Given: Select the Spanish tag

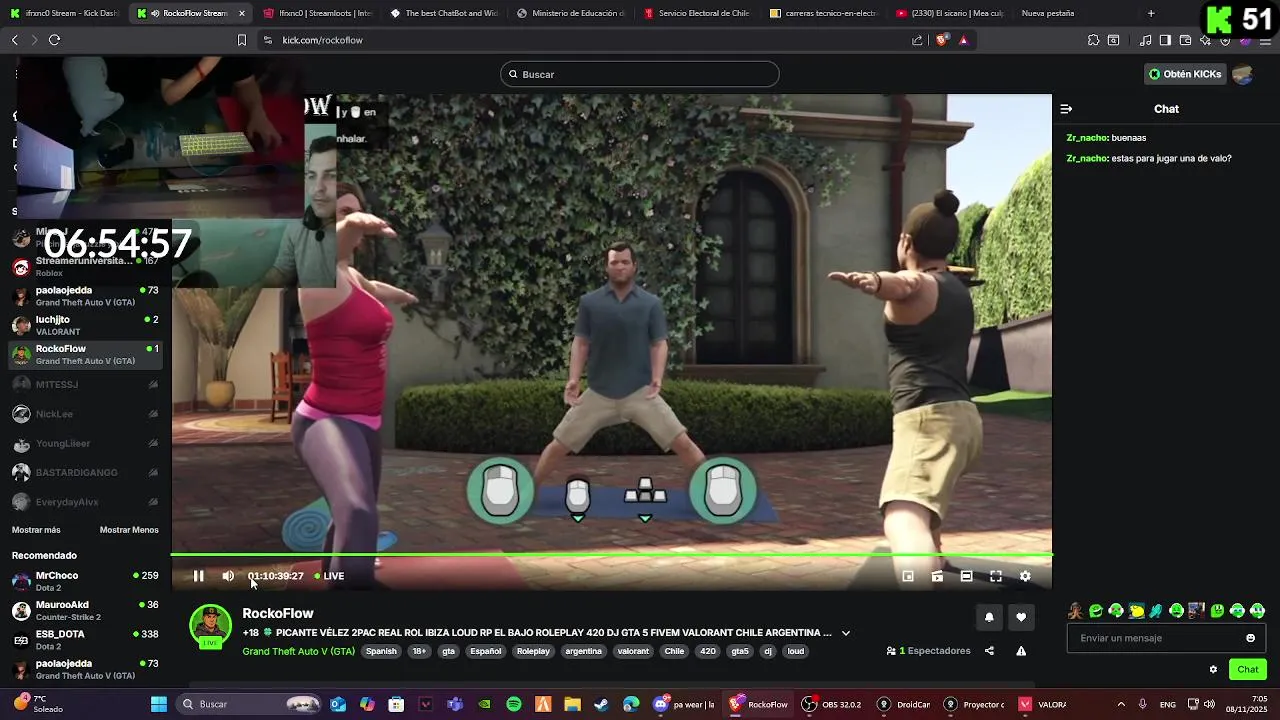Looking at the screenshot, I should point(381,651).
